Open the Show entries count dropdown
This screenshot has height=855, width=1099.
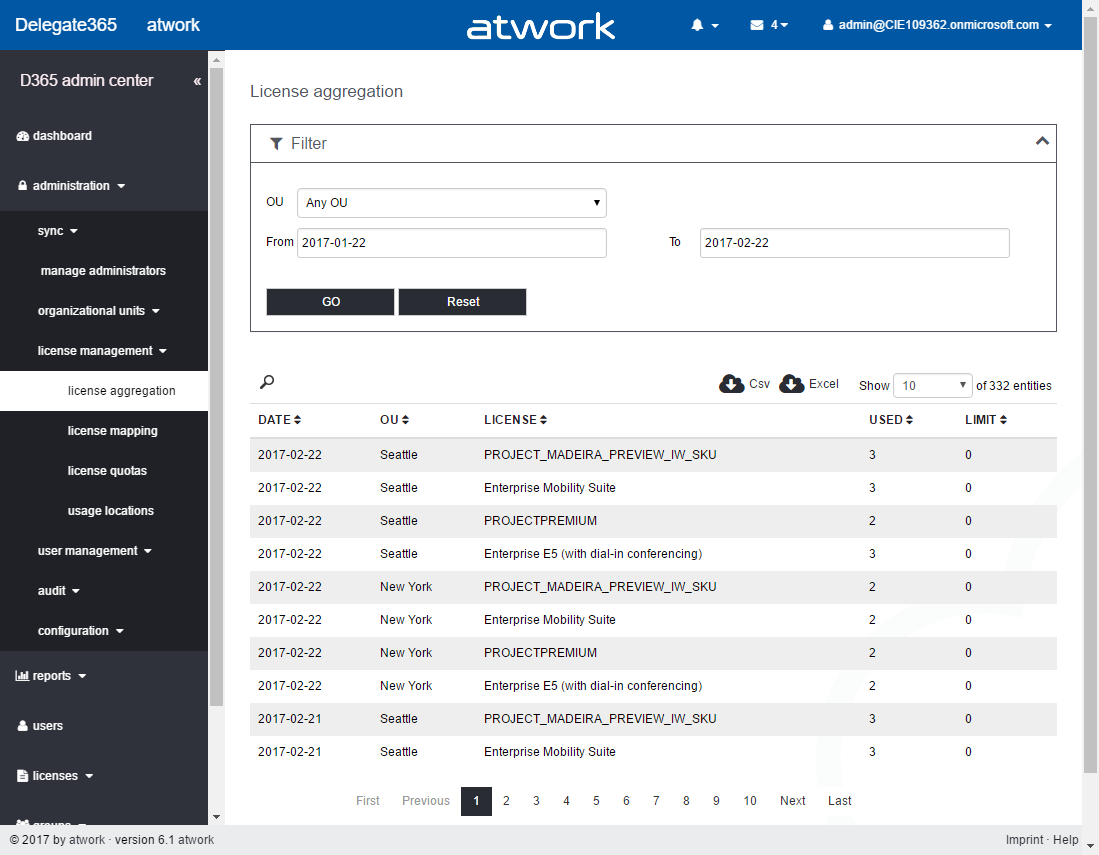pyautogui.click(x=932, y=386)
